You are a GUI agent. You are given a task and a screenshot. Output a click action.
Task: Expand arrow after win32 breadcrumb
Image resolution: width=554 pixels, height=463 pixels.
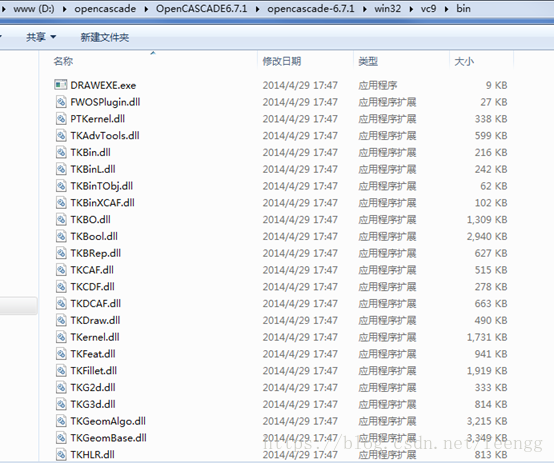pyautogui.click(x=411, y=9)
